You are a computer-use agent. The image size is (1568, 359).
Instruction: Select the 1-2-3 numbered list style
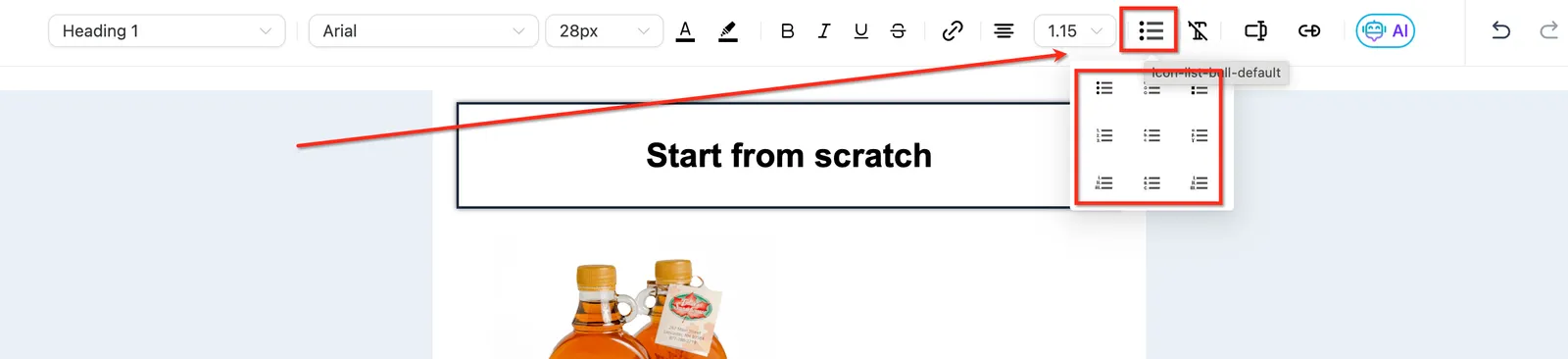point(1104,135)
